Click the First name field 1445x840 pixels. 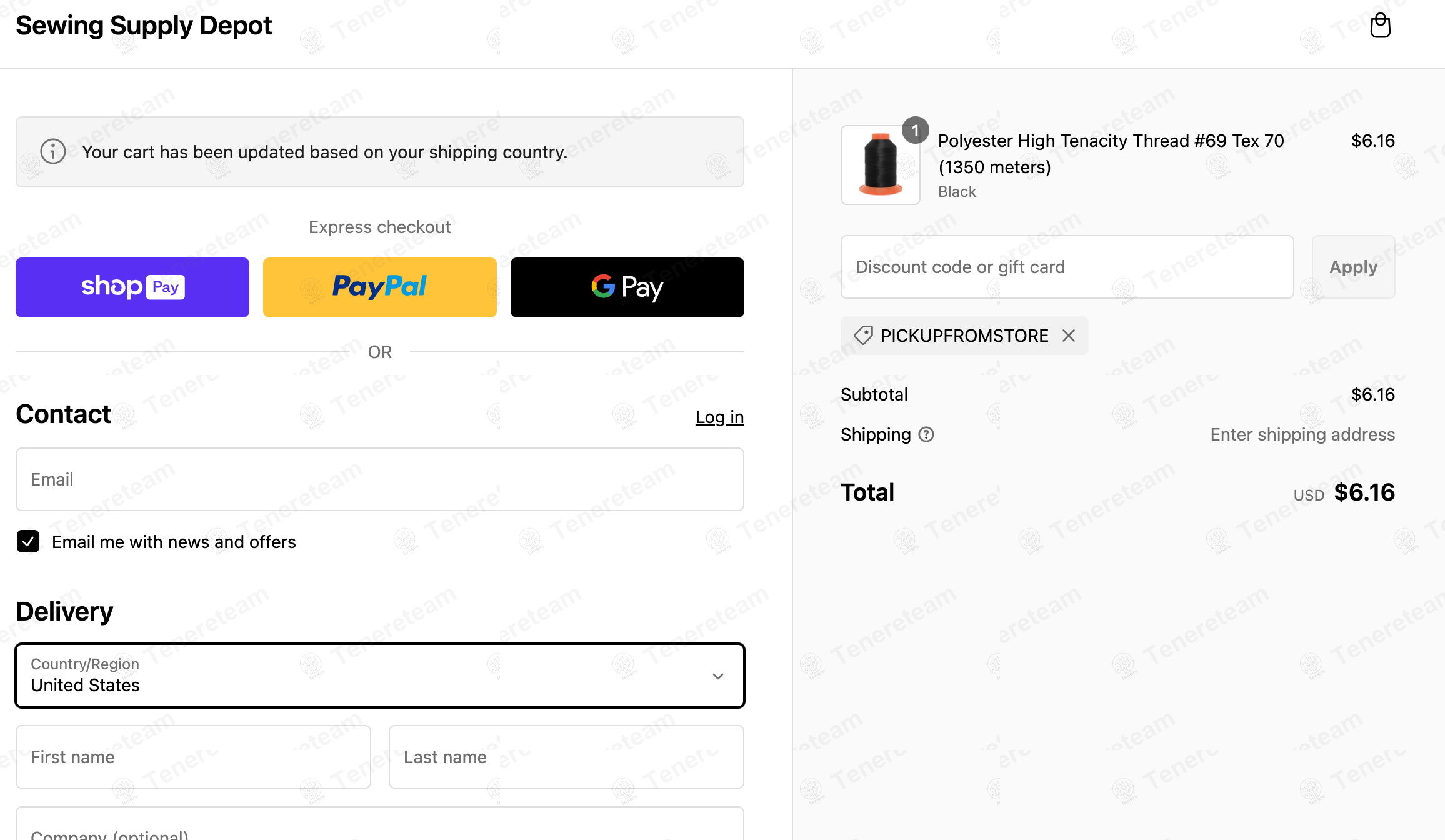click(193, 757)
